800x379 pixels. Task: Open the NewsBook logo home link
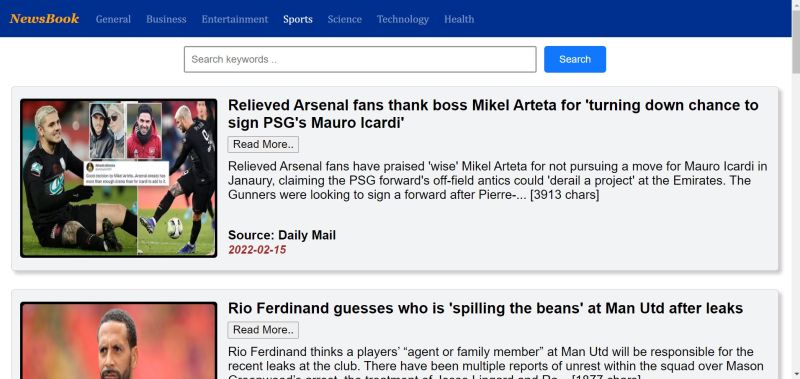click(44, 19)
